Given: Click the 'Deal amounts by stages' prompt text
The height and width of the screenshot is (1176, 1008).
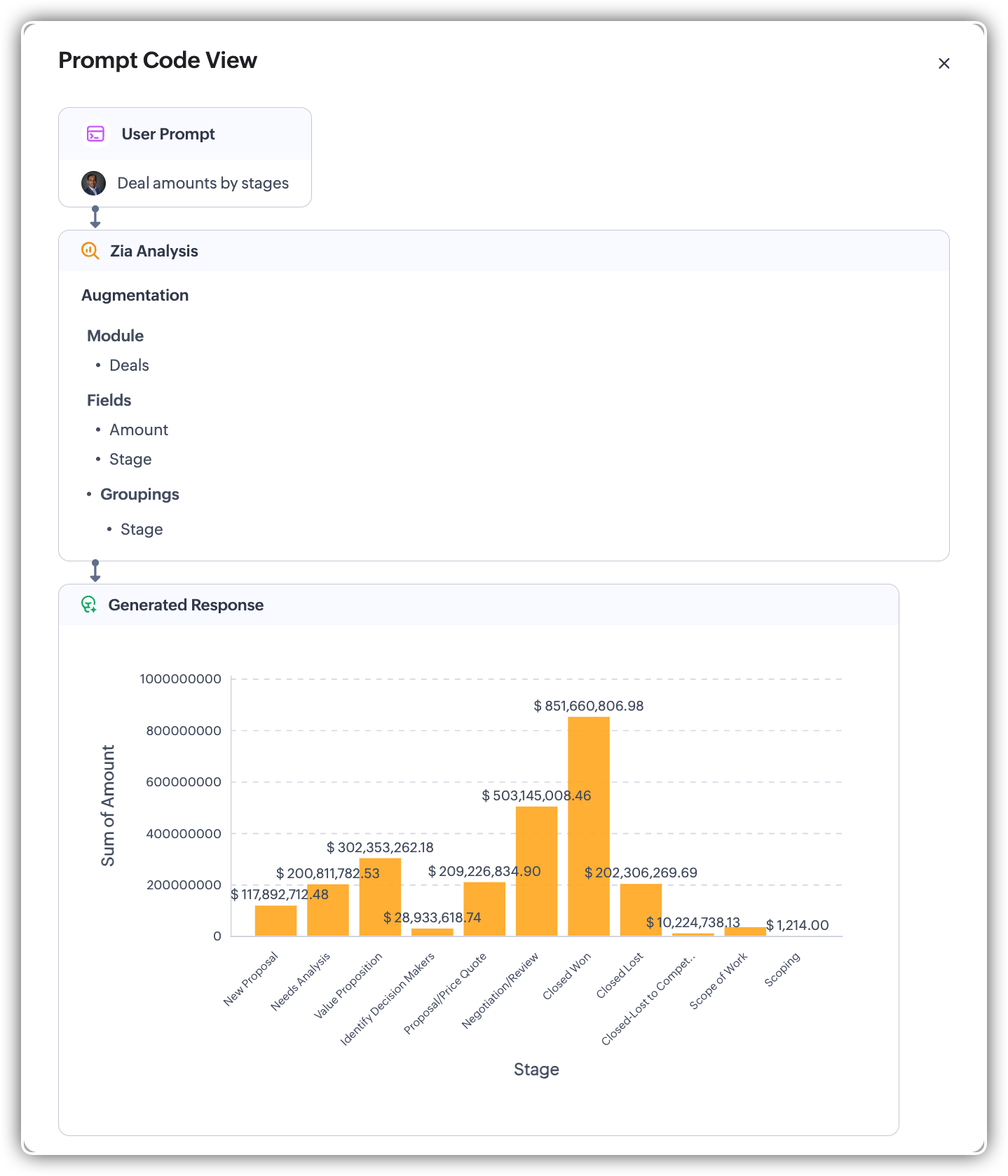Looking at the screenshot, I should (203, 184).
